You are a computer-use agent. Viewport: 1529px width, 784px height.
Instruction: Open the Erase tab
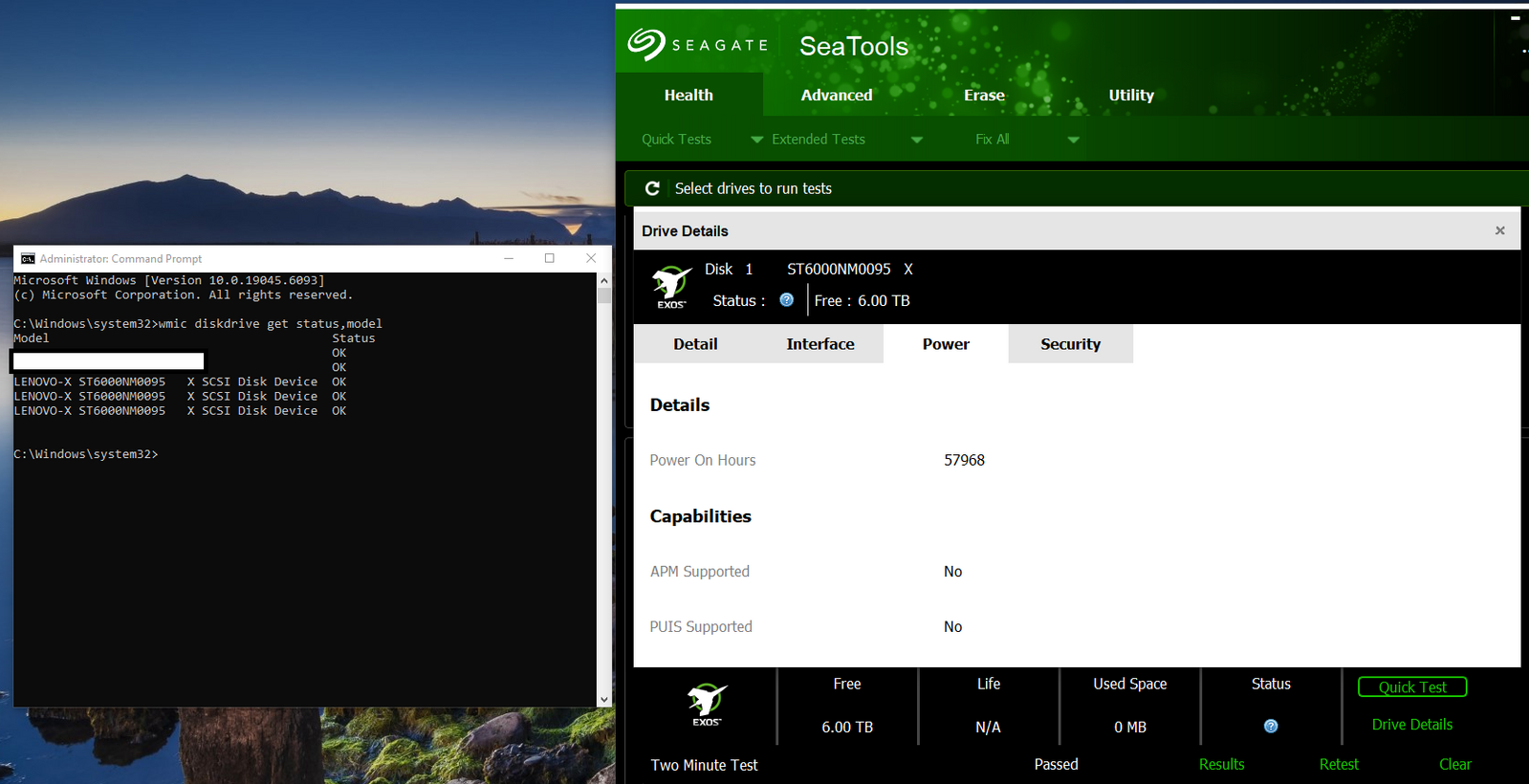984,95
